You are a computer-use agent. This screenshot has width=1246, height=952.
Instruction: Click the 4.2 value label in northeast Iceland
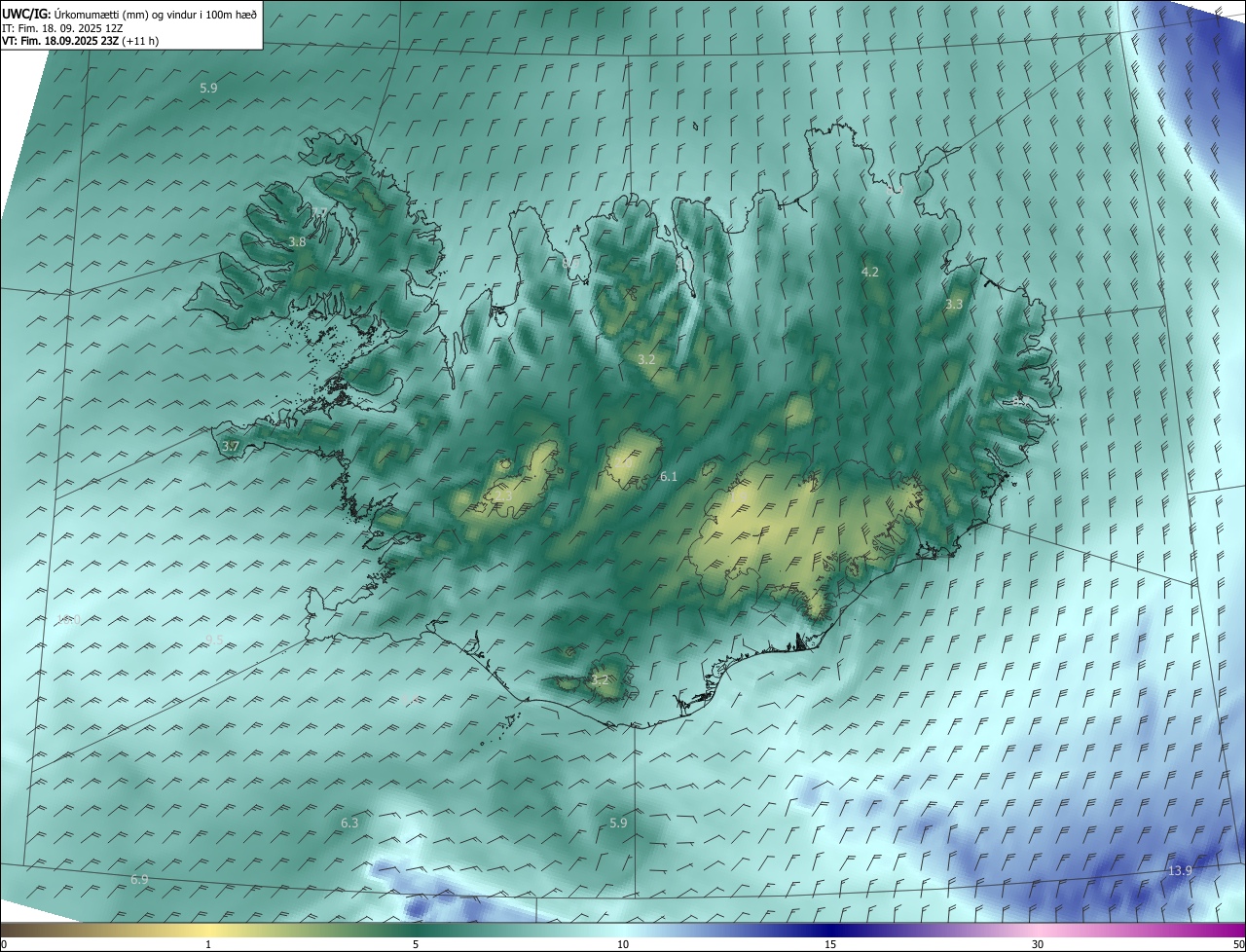870,273
